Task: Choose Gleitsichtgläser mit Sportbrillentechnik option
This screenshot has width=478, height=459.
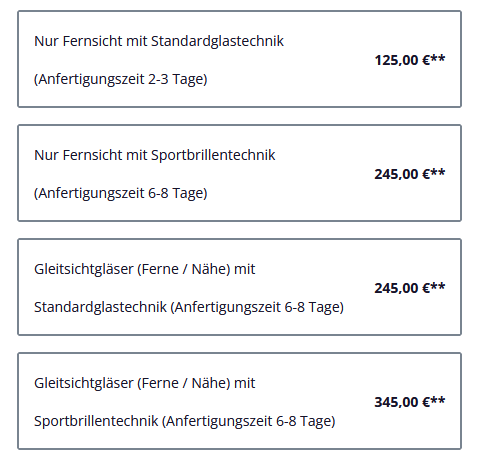Action: 239,401
